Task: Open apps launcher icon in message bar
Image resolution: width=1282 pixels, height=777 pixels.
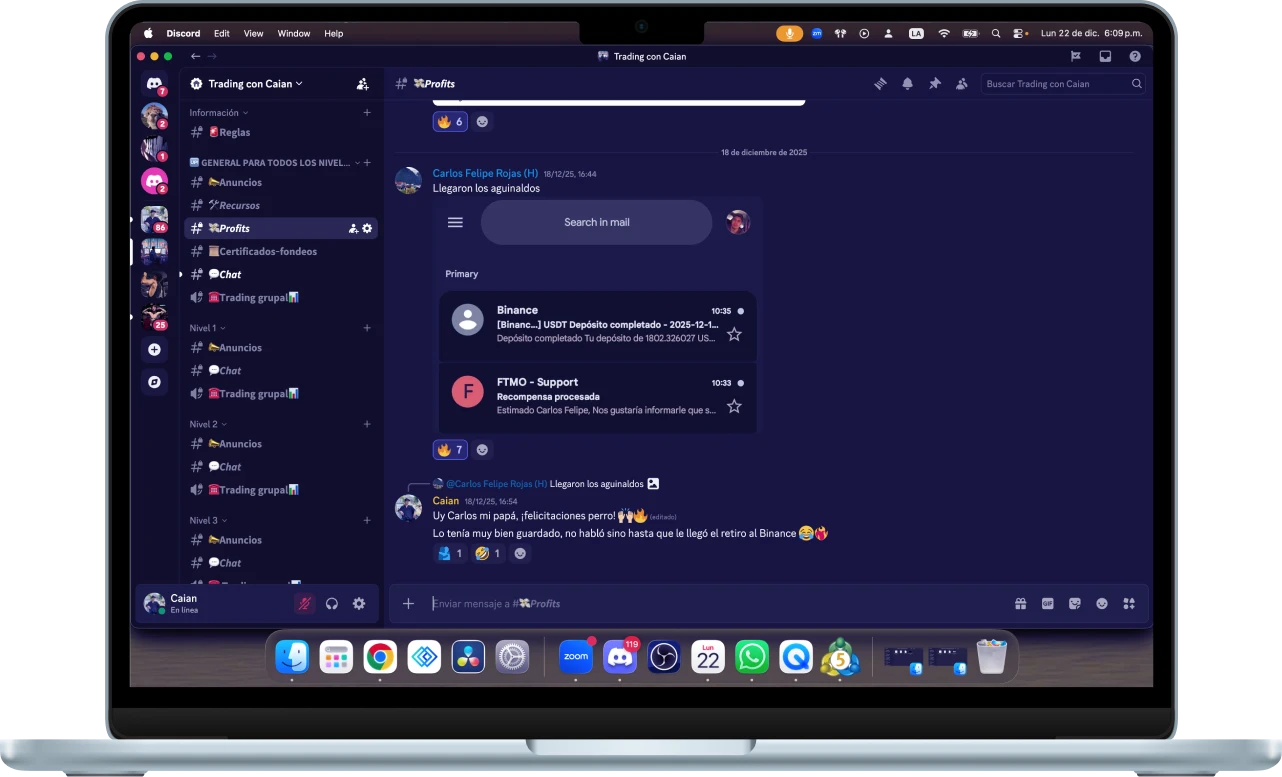Action: (x=1129, y=603)
